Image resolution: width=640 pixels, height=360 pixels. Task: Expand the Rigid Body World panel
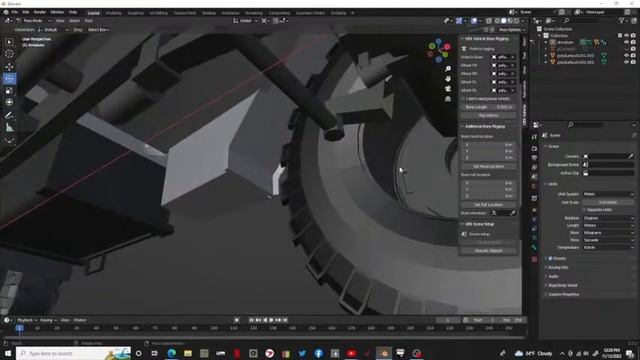[562, 285]
